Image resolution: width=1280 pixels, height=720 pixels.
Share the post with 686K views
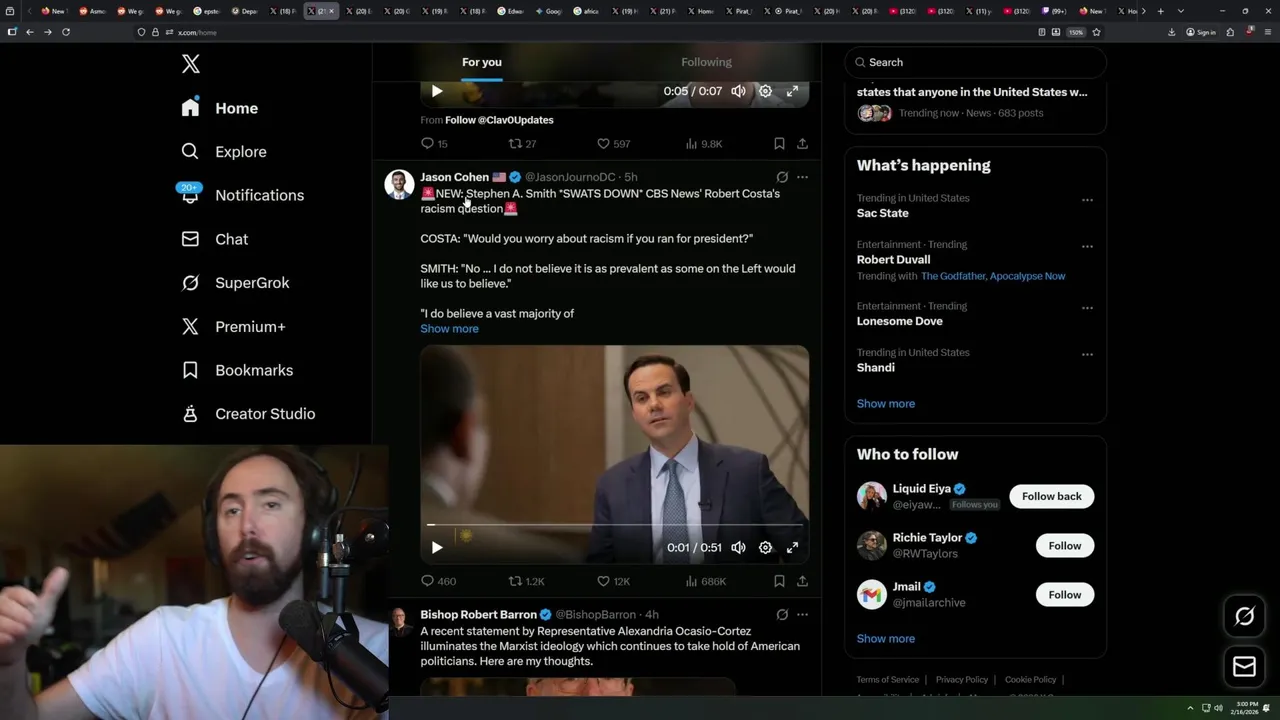point(802,581)
